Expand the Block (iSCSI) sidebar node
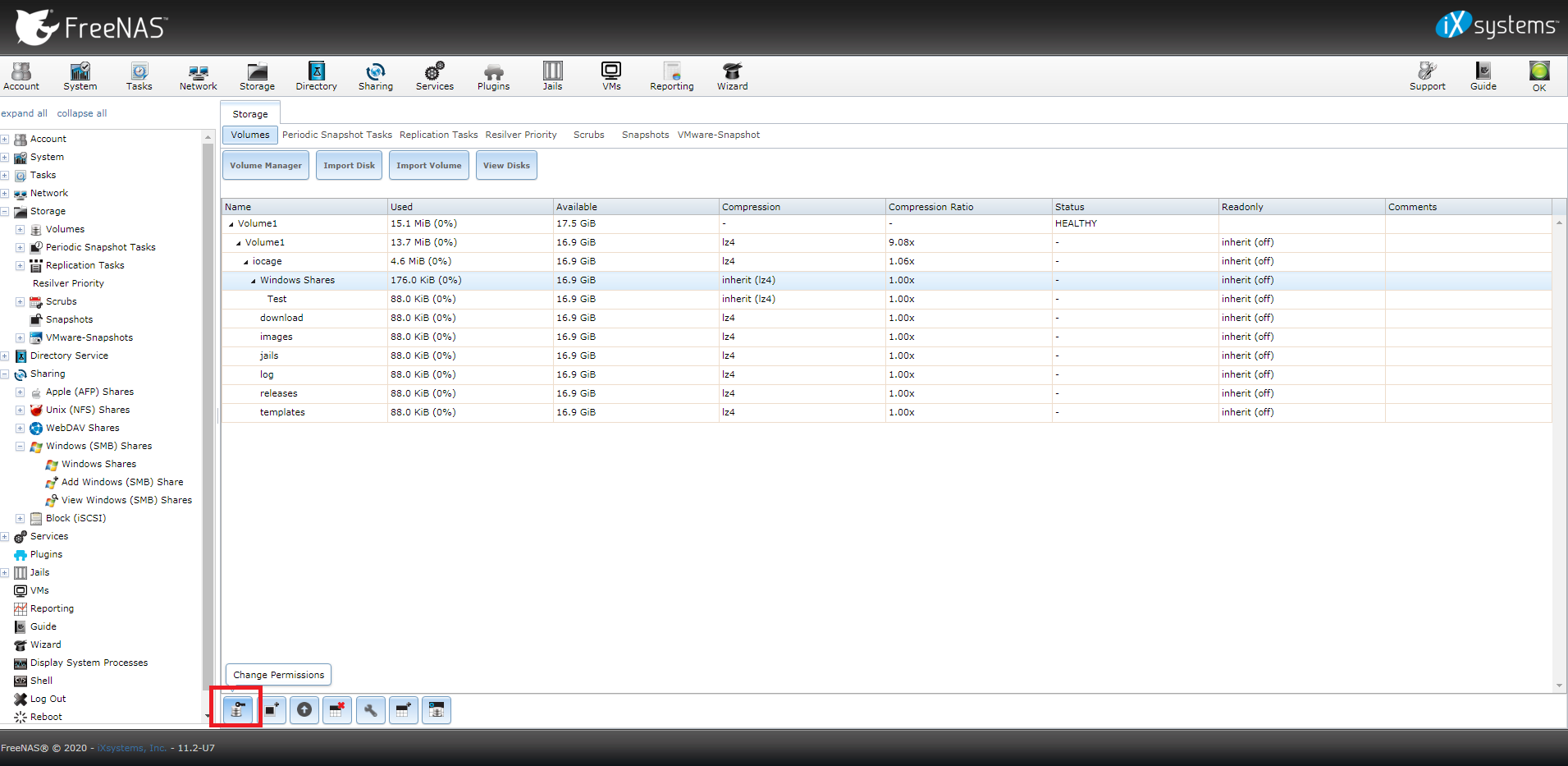 tap(21, 519)
